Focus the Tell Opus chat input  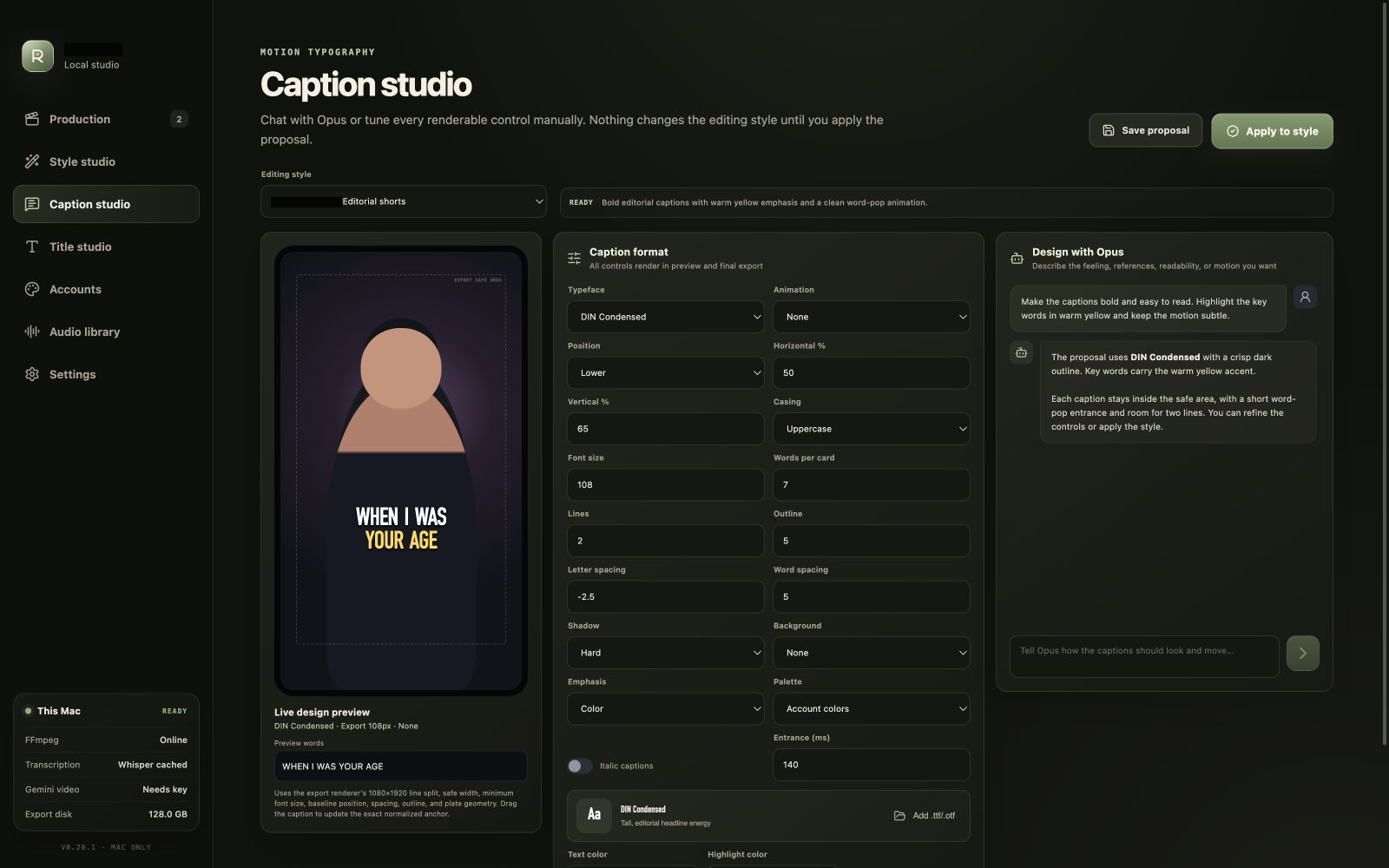point(1144,656)
